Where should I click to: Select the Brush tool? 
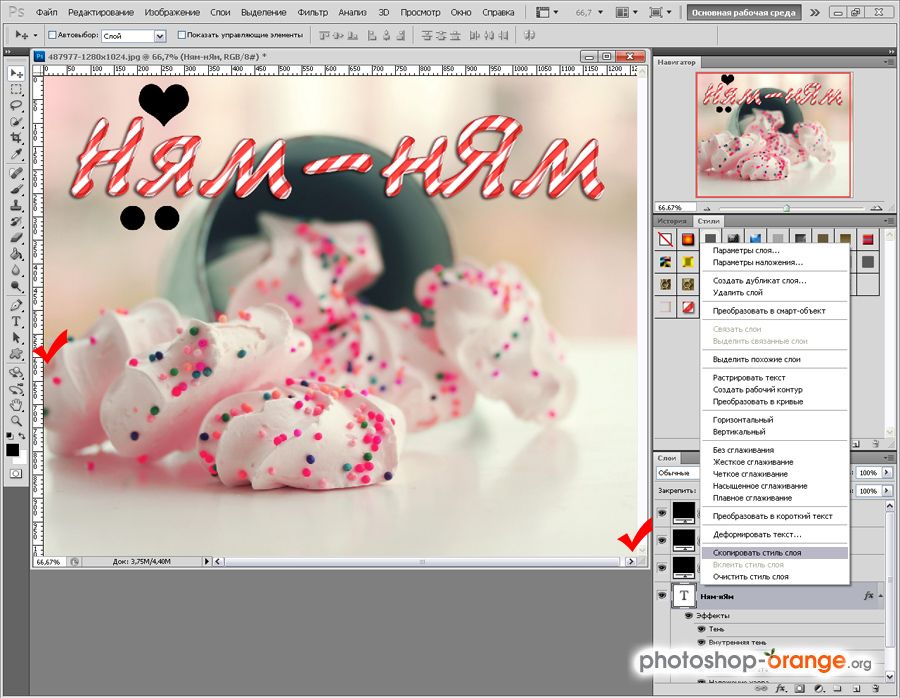coord(16,189)
